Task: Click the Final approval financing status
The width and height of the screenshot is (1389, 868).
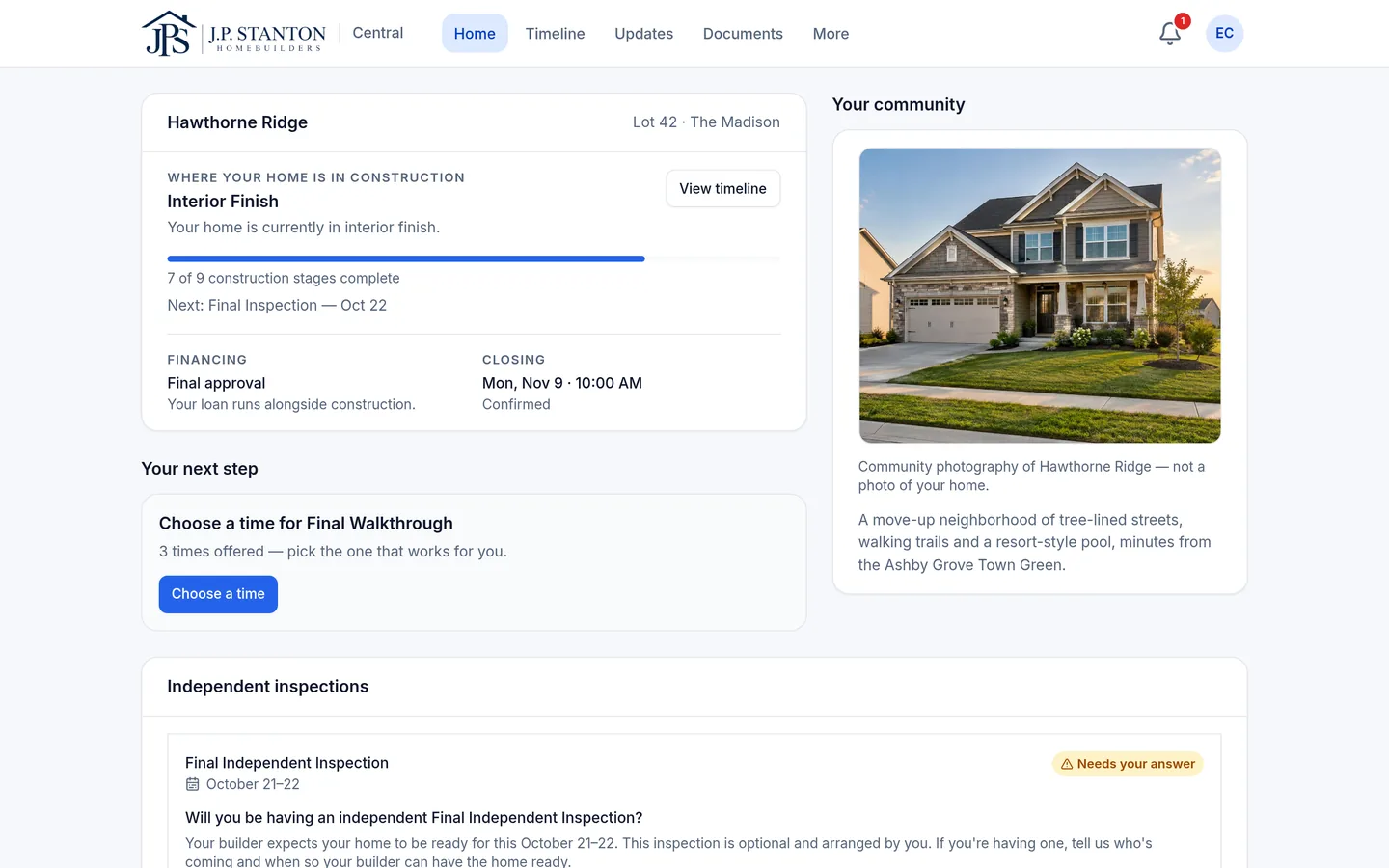Action: (x=216, y=383)
